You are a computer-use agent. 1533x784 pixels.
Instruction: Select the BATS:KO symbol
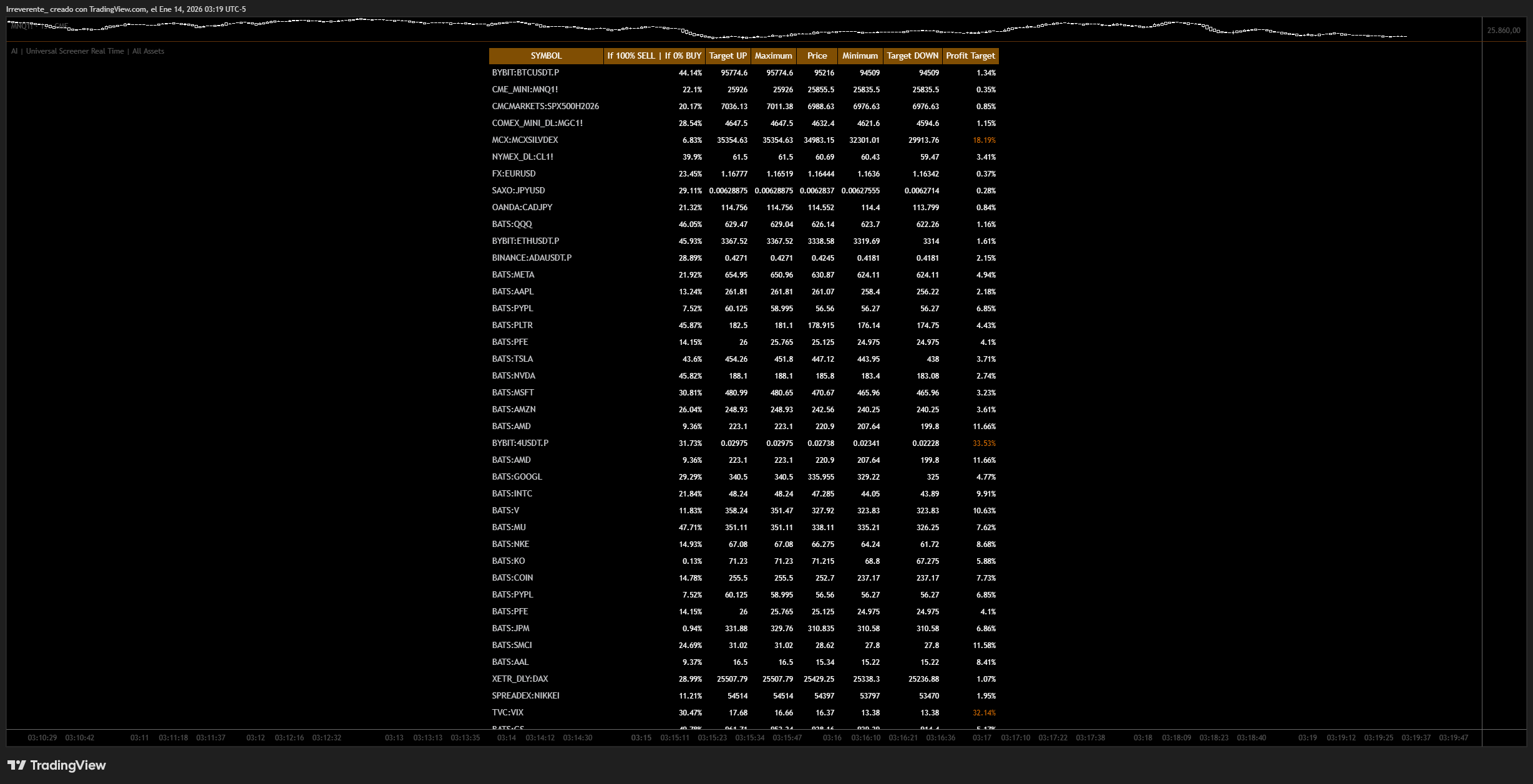coord(509,561)
